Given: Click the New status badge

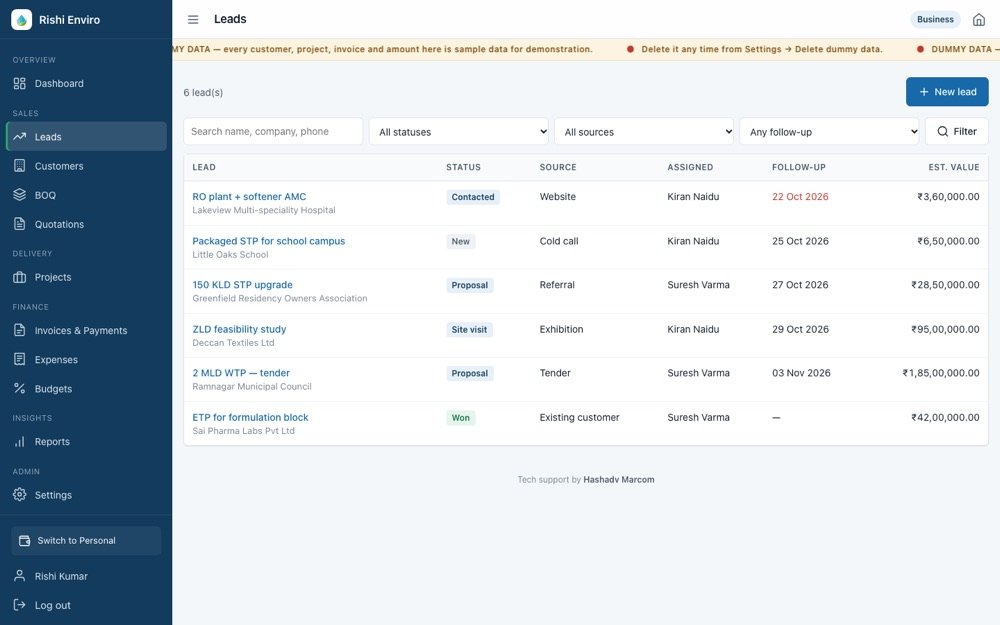Looking at the screenshot, I should point(460,242).
